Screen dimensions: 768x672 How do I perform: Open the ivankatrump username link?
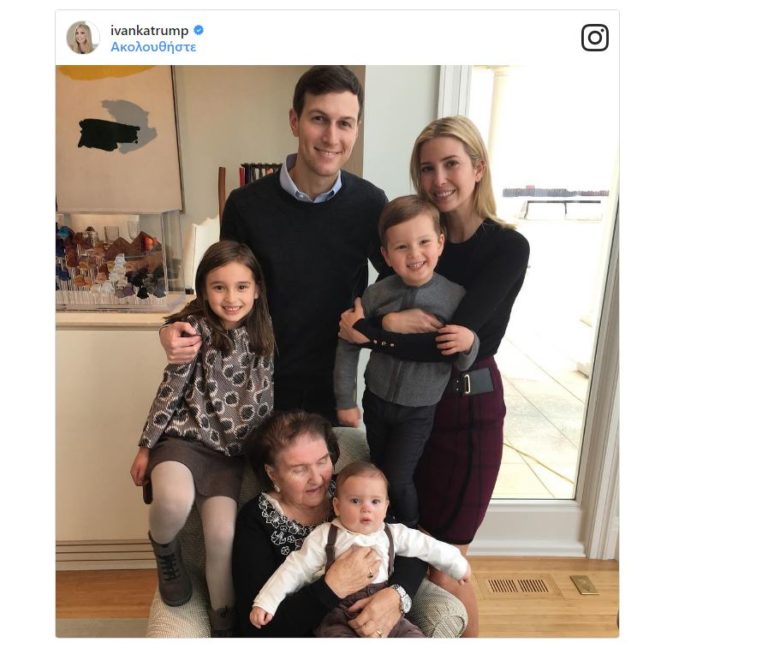(x=149, y=31)
